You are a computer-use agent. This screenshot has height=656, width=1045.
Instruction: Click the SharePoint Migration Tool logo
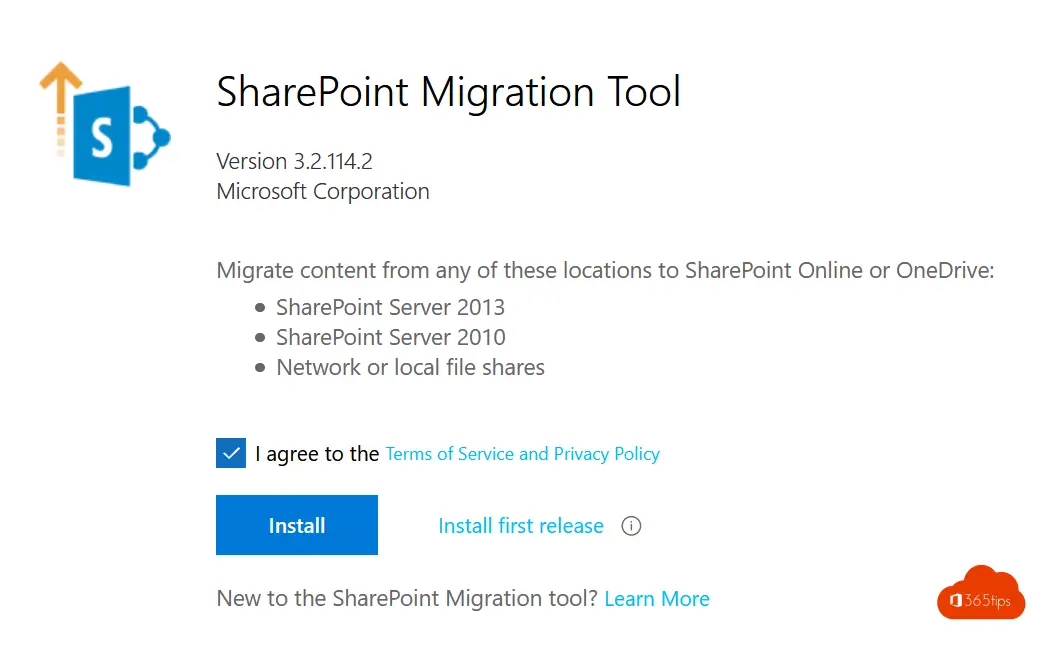click(x=105, y=124)
